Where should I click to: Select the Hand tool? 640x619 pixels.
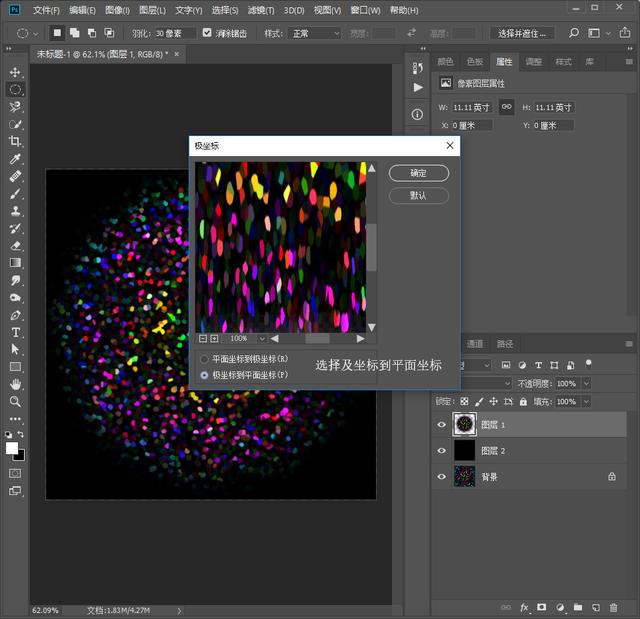[15, 384]
